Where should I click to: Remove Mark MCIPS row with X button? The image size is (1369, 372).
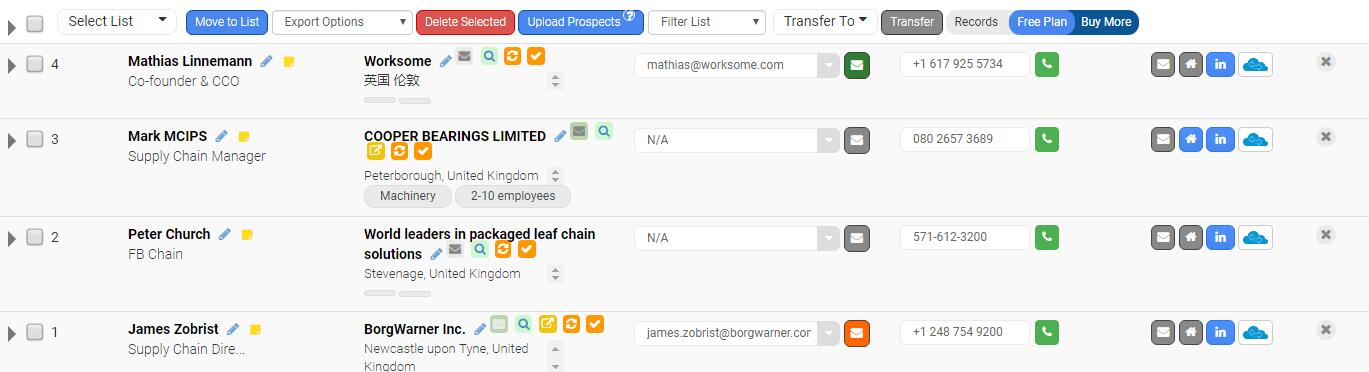(x=1326, y=137)
